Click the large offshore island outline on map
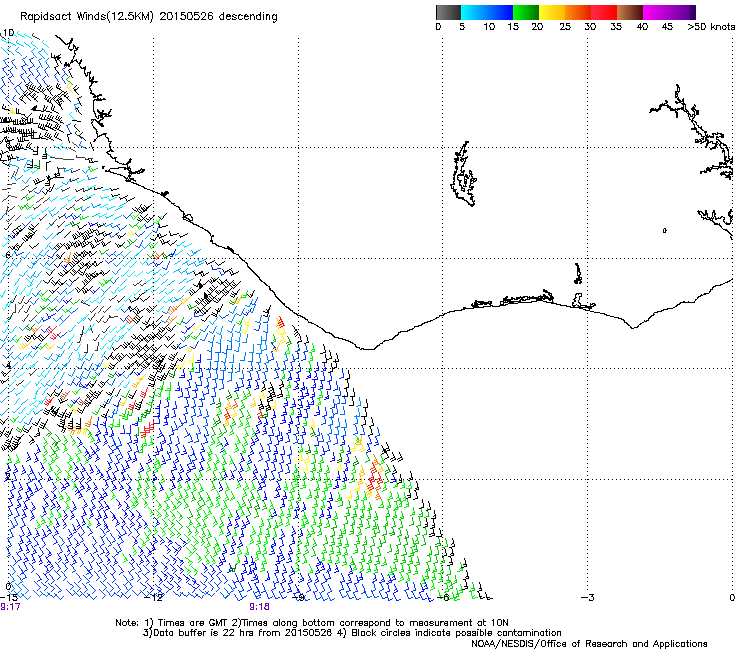740x650 pixels. pos(463,174)
